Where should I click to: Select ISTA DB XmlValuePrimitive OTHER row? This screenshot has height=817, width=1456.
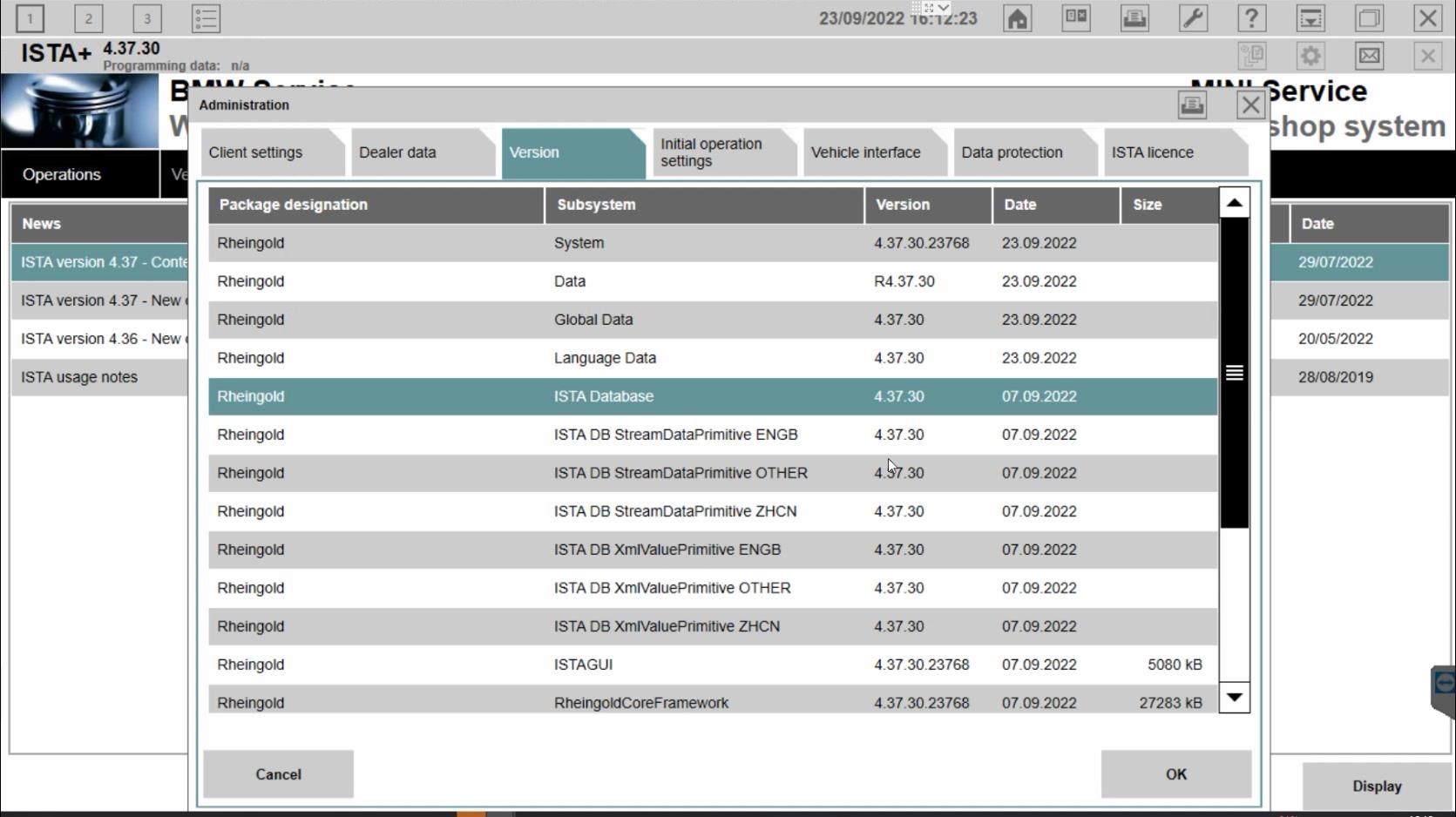[x=713, y=588]
